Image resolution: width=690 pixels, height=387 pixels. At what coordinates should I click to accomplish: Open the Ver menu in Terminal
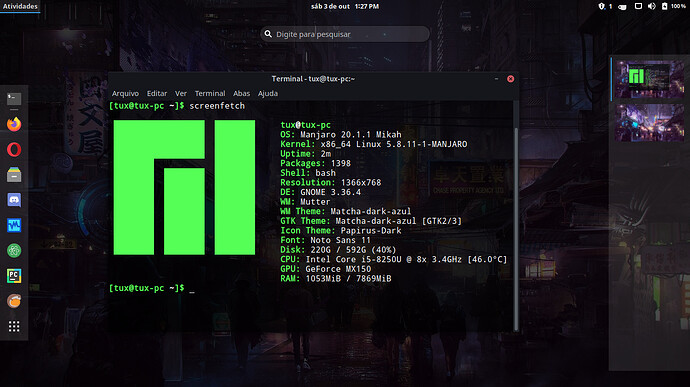tap(181, 93)
